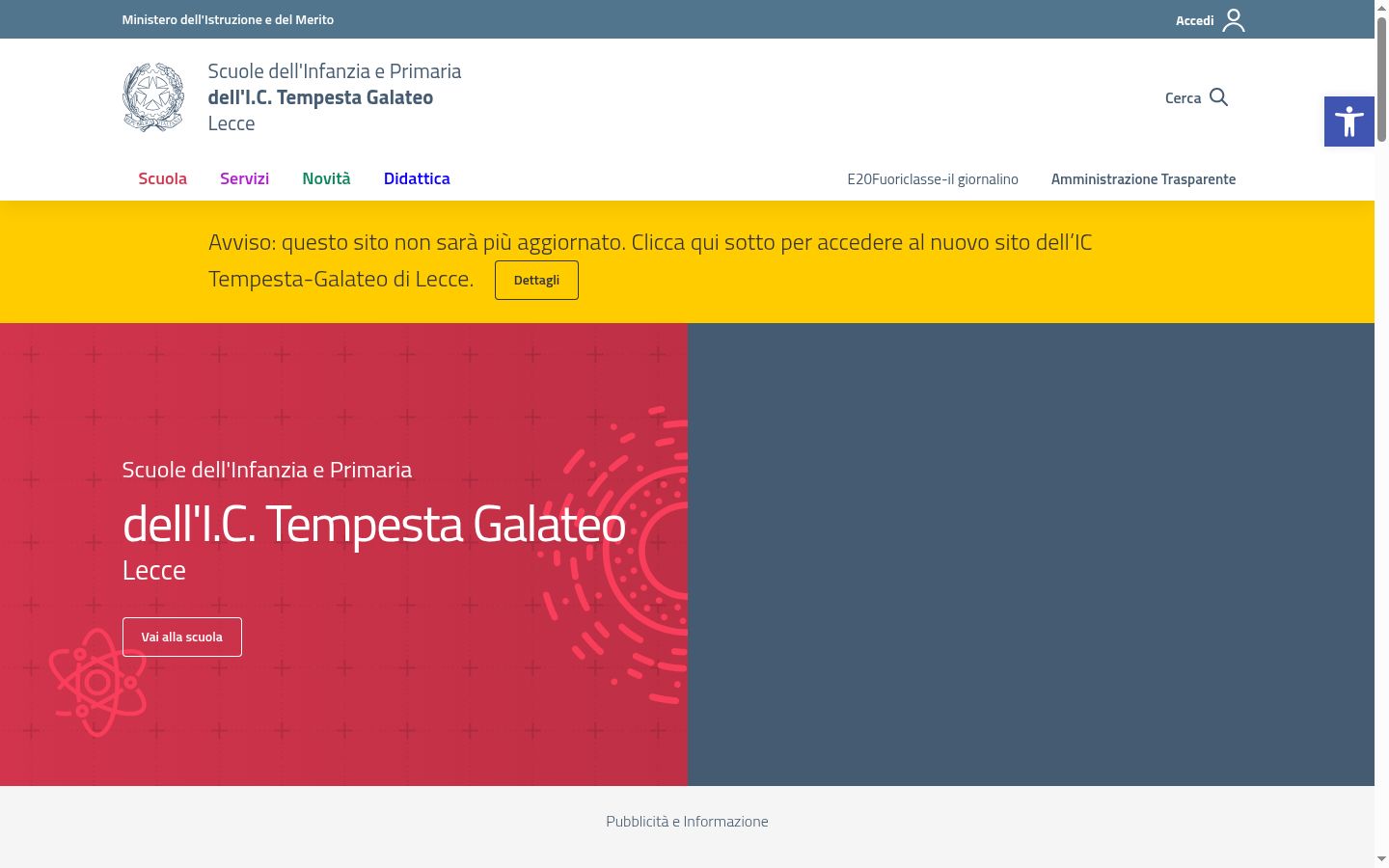Open the Scuola menu
The height and width of the screenshot is (868, 1389).
pyautogui.click(x=162, y=178)
